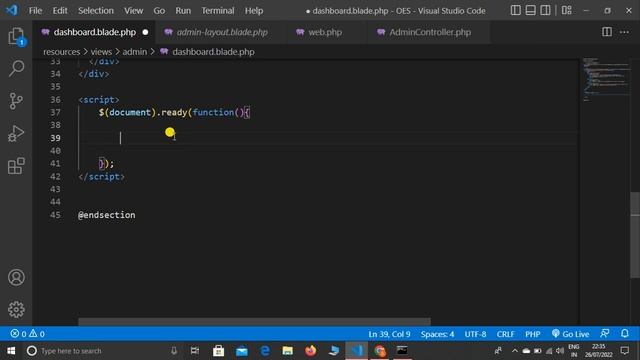
Task: Click line number 37 in gutter
Action: [x=56, y=112]
